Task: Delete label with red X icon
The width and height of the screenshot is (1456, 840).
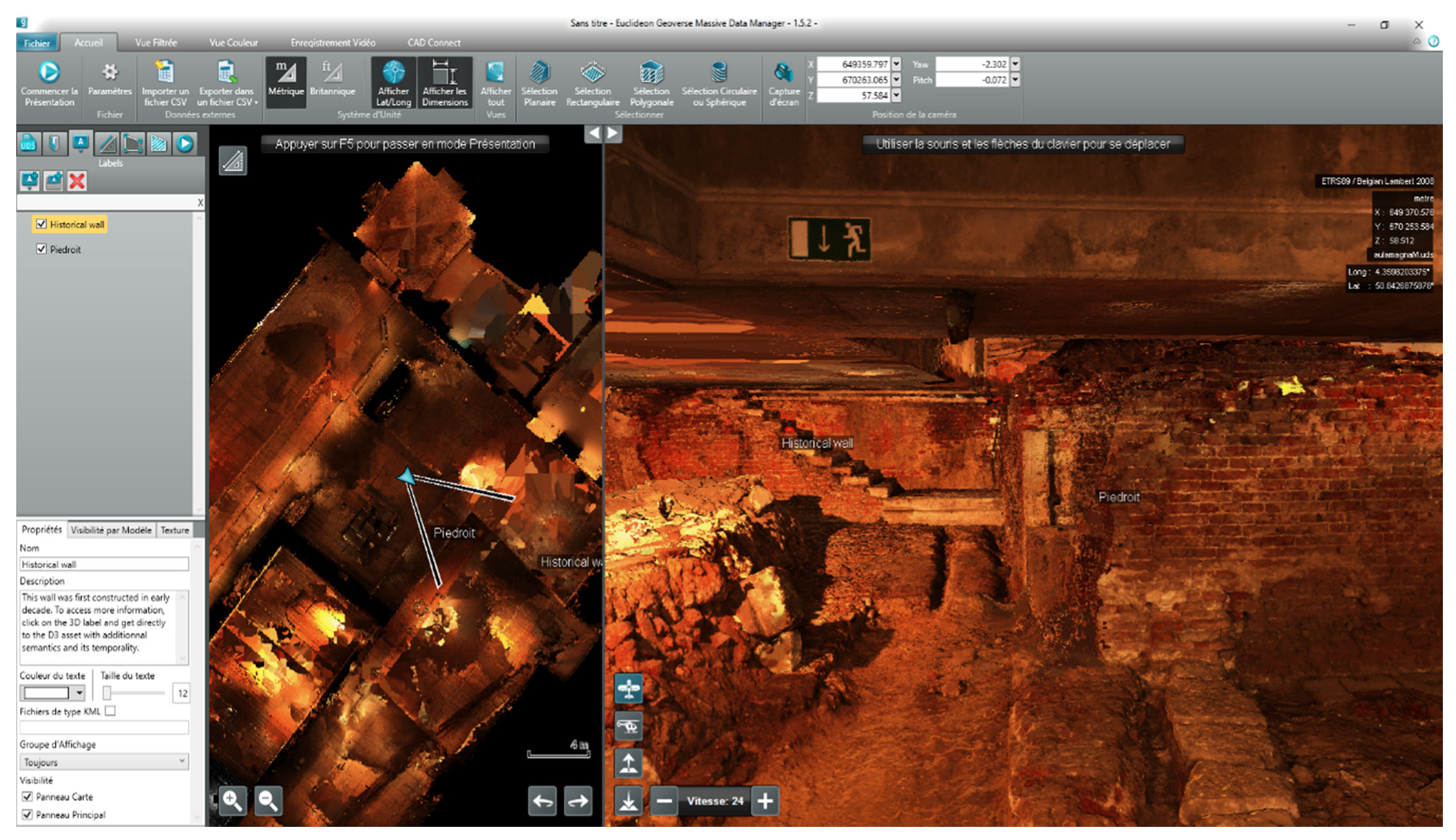Action: coord(77,181)
